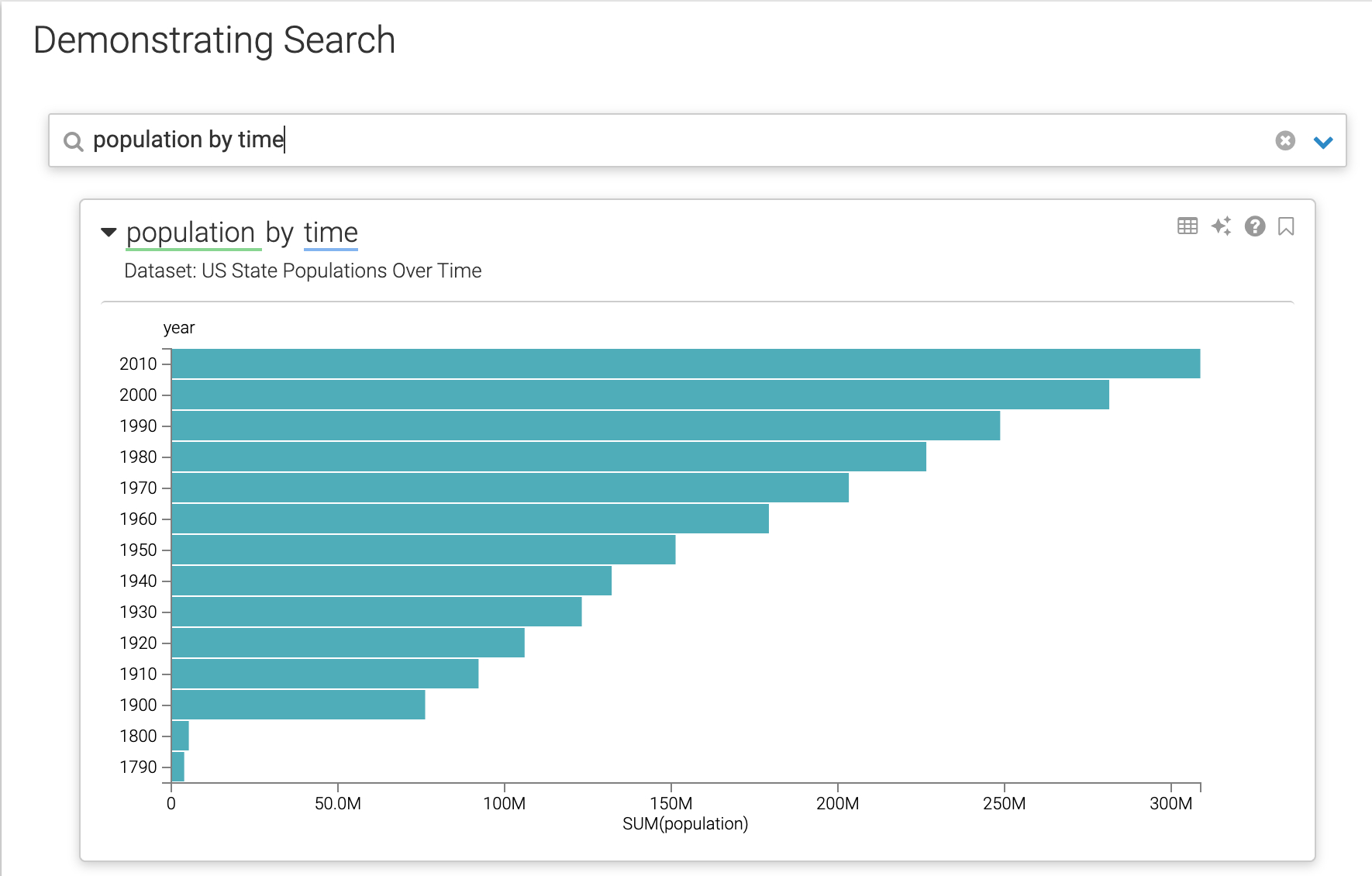Collapse the population by time result panel
This screenshot has width=1372, height=876.
tap(109, 233)
